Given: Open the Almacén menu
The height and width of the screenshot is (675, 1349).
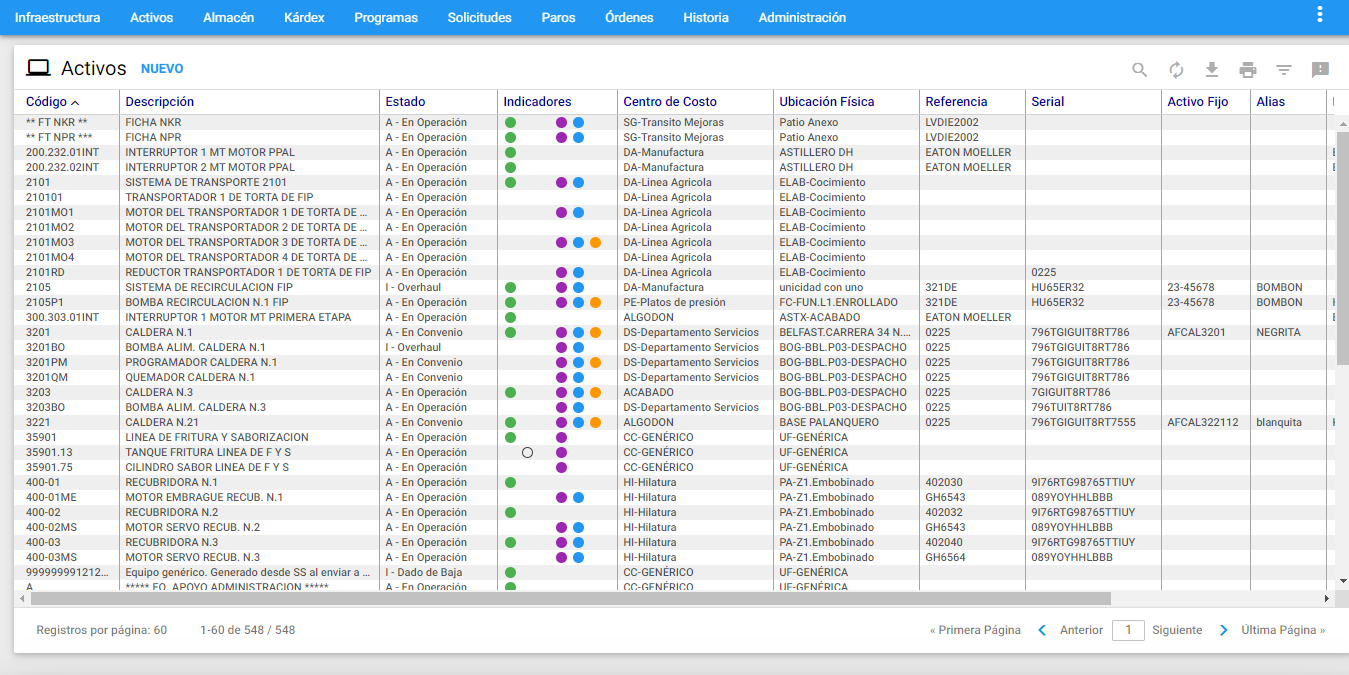Looking at the screenshot, I should (x=228, y=17).
